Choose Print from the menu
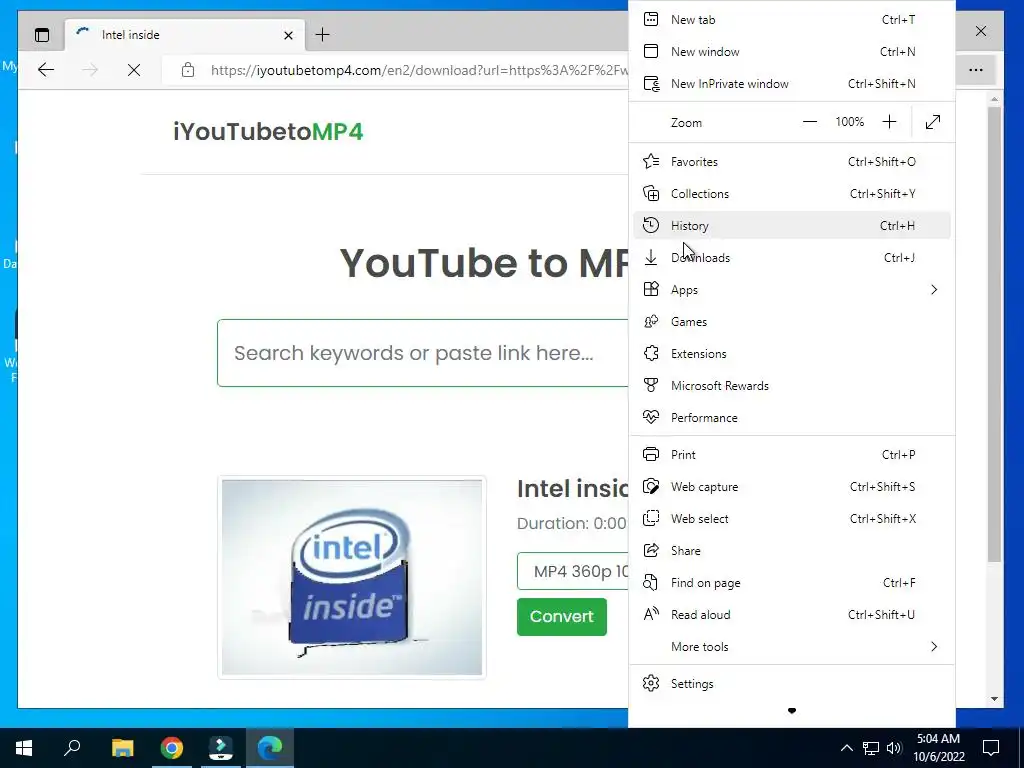The image size is (1024, 768). pyautogui.click(x=792, y=455)
